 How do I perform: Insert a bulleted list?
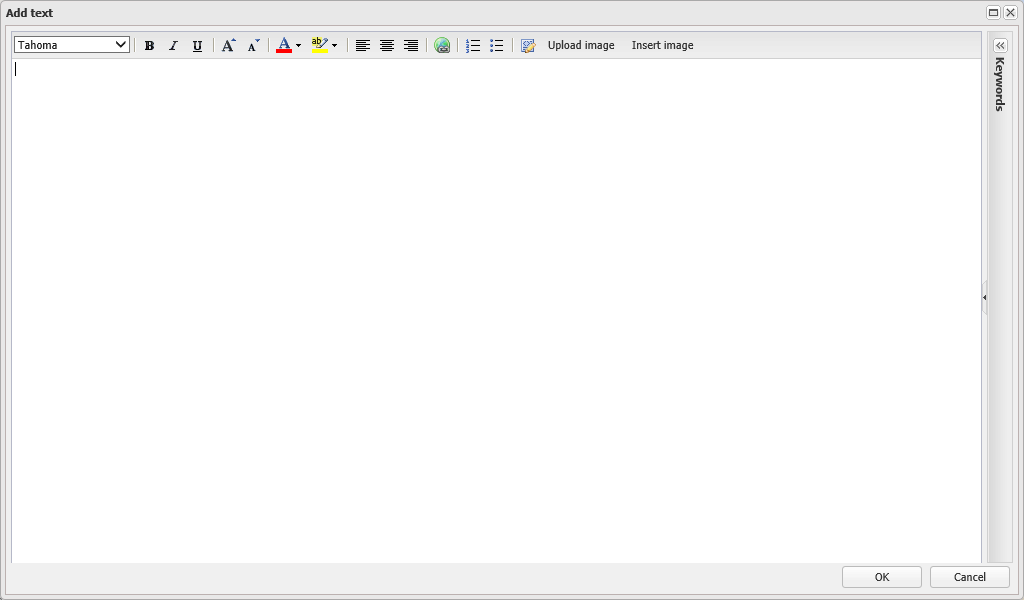click(x=497, y=46)
